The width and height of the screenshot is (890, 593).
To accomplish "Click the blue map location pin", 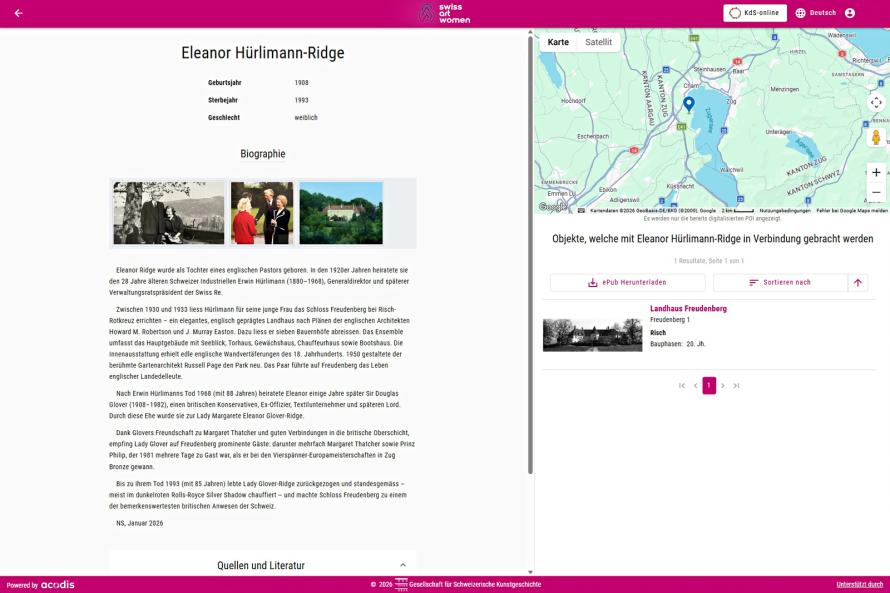I will tap(689, 104).
